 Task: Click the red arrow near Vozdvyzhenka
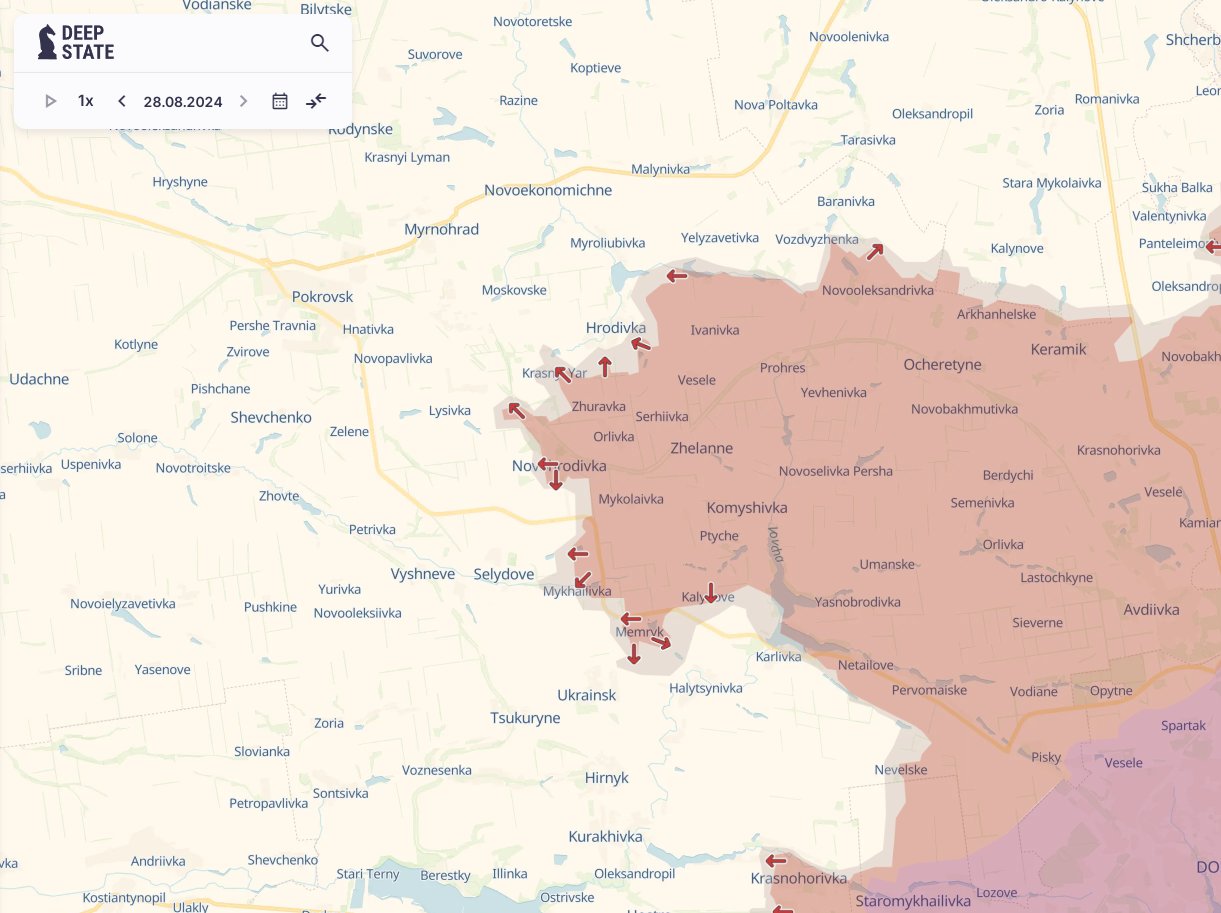pyautogui.click(x=875, y=252)
